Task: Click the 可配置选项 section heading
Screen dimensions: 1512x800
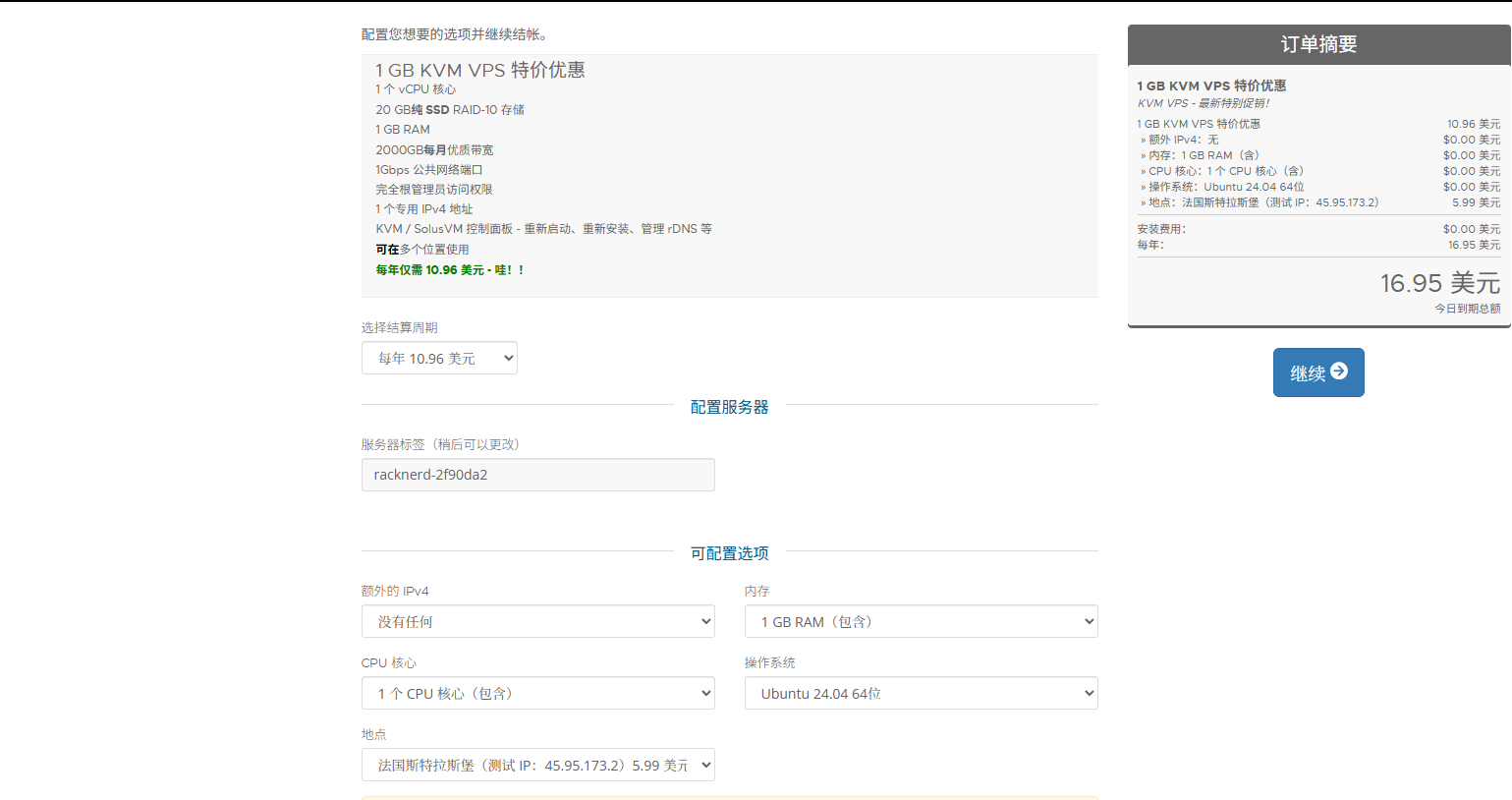Action: tap(729, 553)
